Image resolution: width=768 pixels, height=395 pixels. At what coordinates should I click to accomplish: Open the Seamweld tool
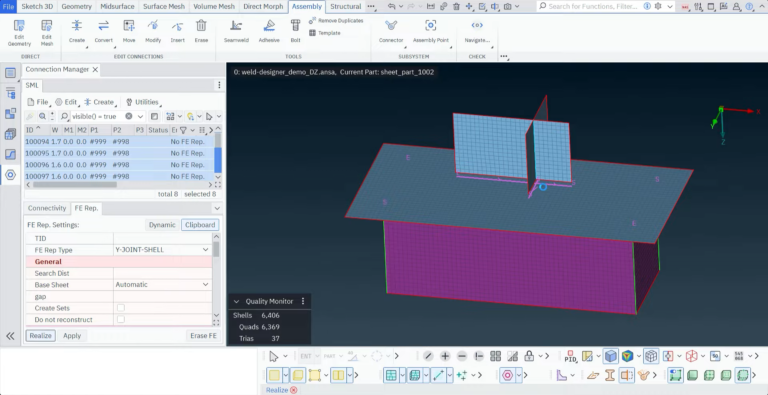(x=236, y=32)
